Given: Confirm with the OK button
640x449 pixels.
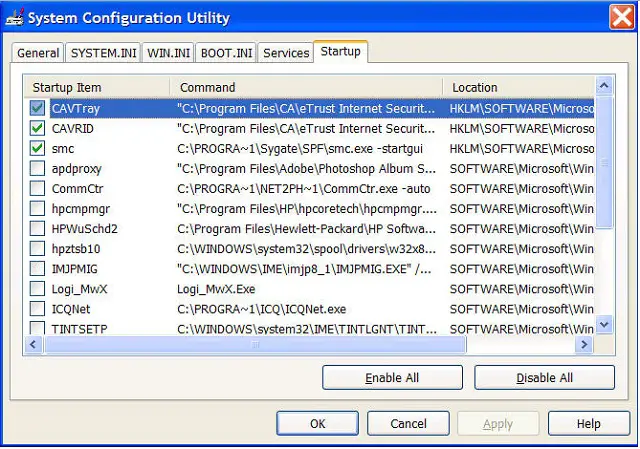Looking at the screenshot, I should pos(318,423).
